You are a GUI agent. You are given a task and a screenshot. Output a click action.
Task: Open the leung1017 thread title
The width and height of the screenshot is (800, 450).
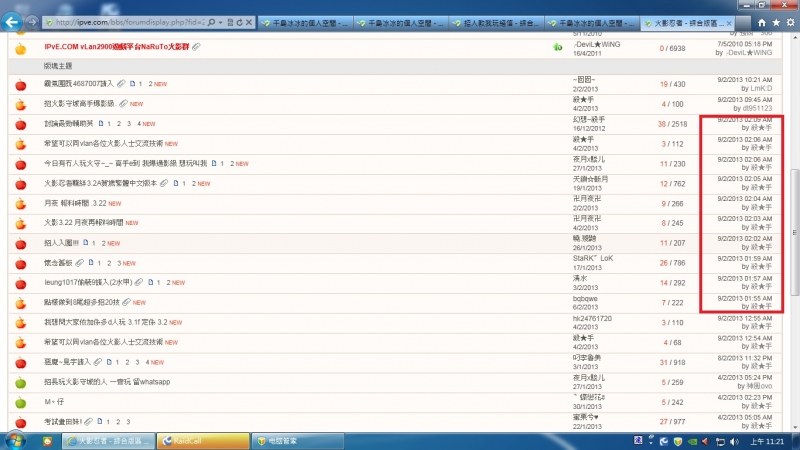[88, 282]
